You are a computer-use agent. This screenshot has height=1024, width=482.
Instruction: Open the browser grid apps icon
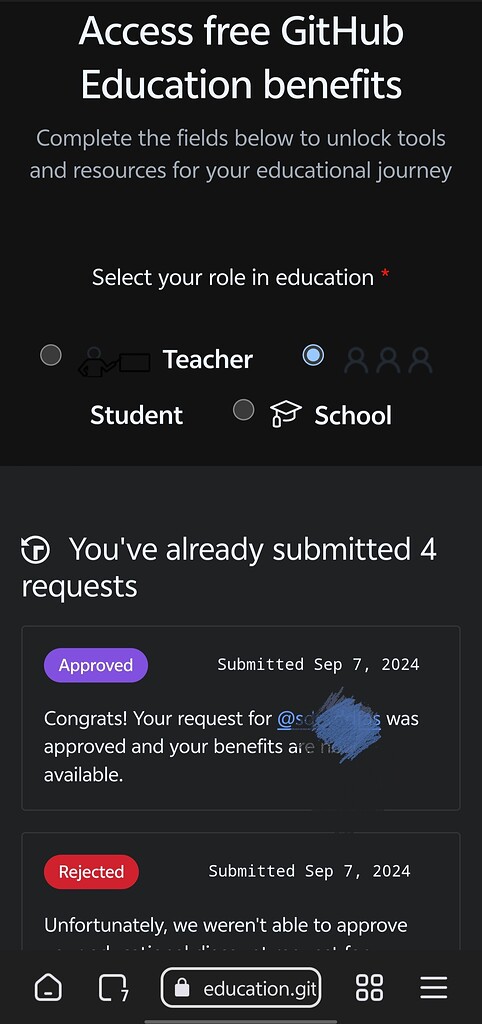pyautogui.click(x=369, y=987)
